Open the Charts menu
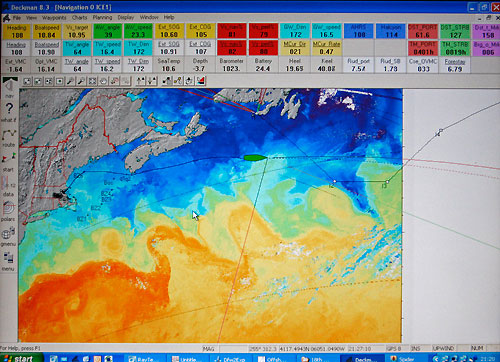The height and width of the screenshot is (362, 500). [x=79, y=18]
